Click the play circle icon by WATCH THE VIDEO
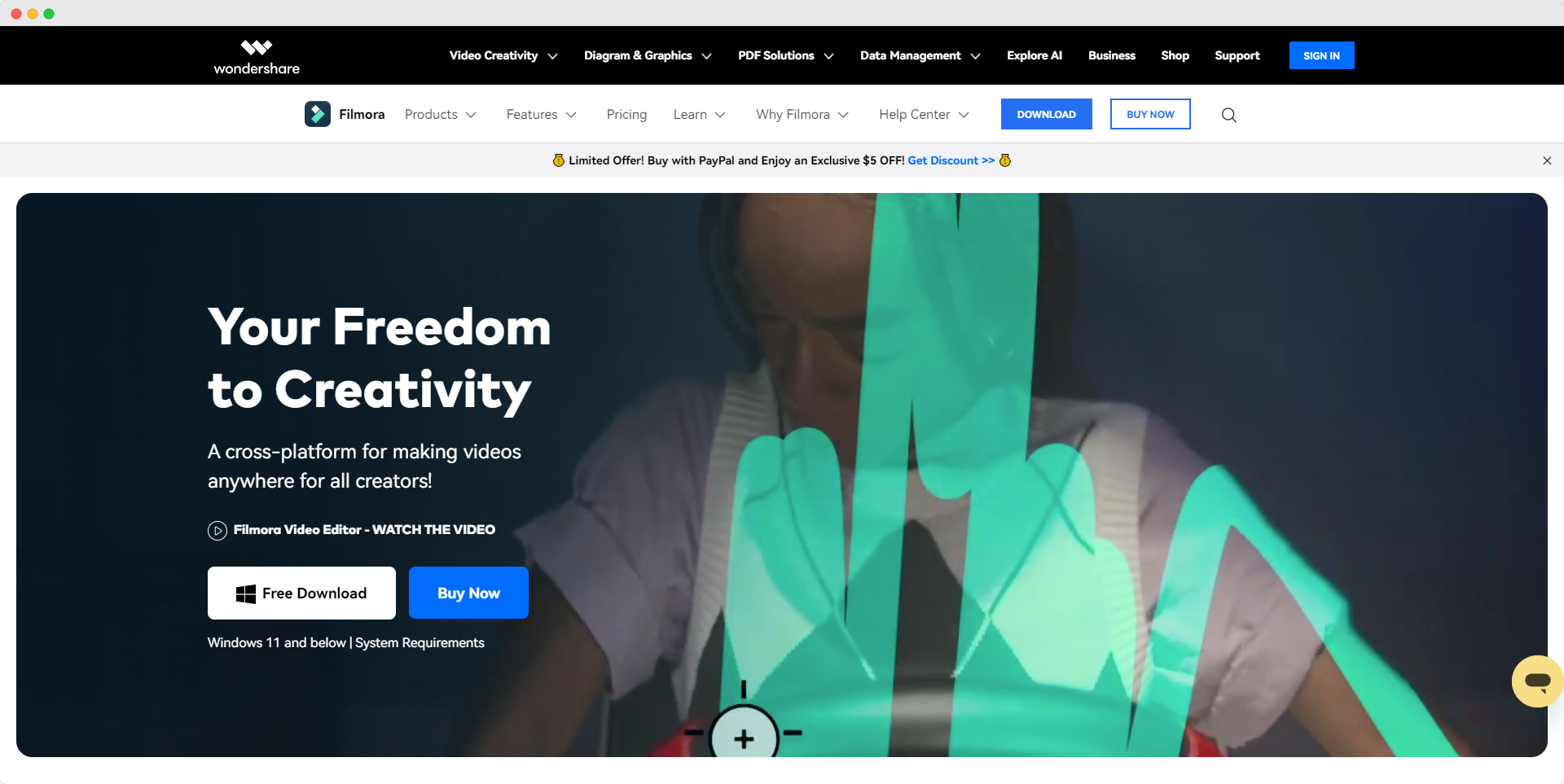This screenshot has height=784, width=1564. pos(217,531)
